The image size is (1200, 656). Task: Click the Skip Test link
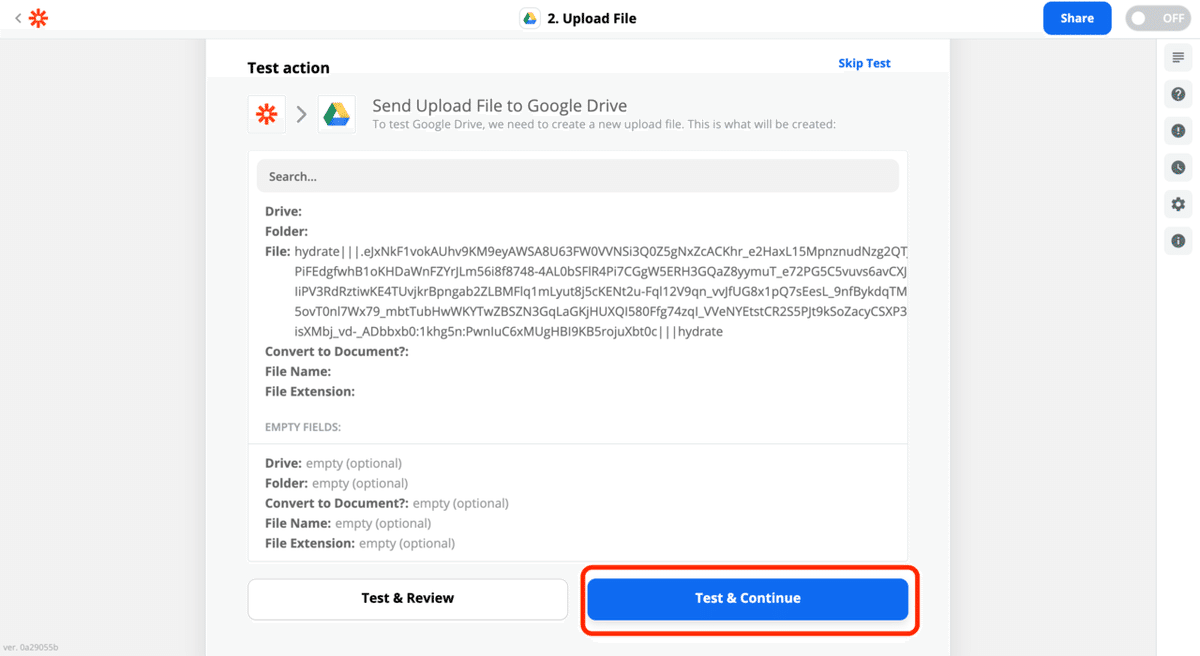tap(864, 63)
